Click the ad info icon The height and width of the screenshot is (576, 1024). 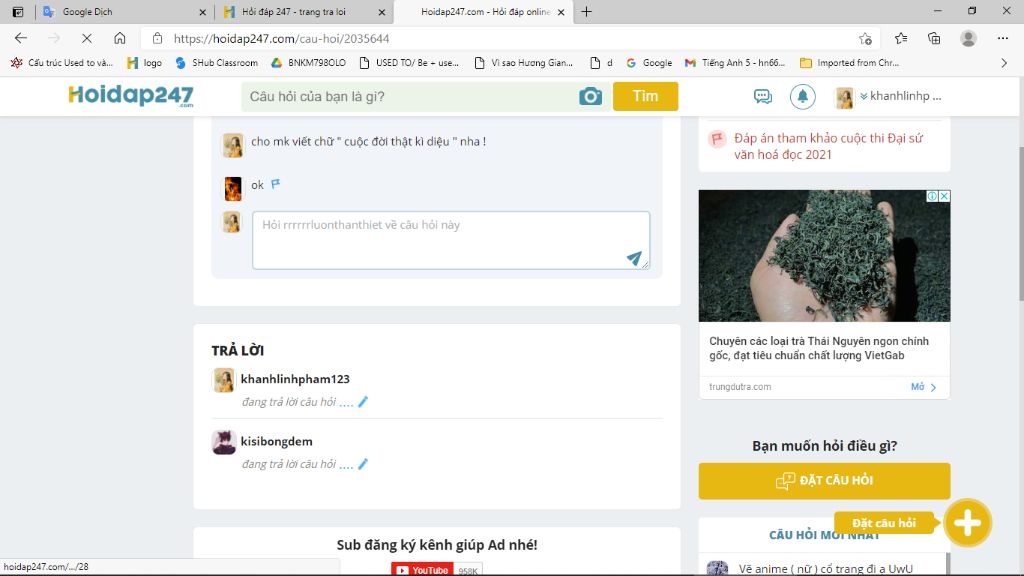(x=933, y=196)
